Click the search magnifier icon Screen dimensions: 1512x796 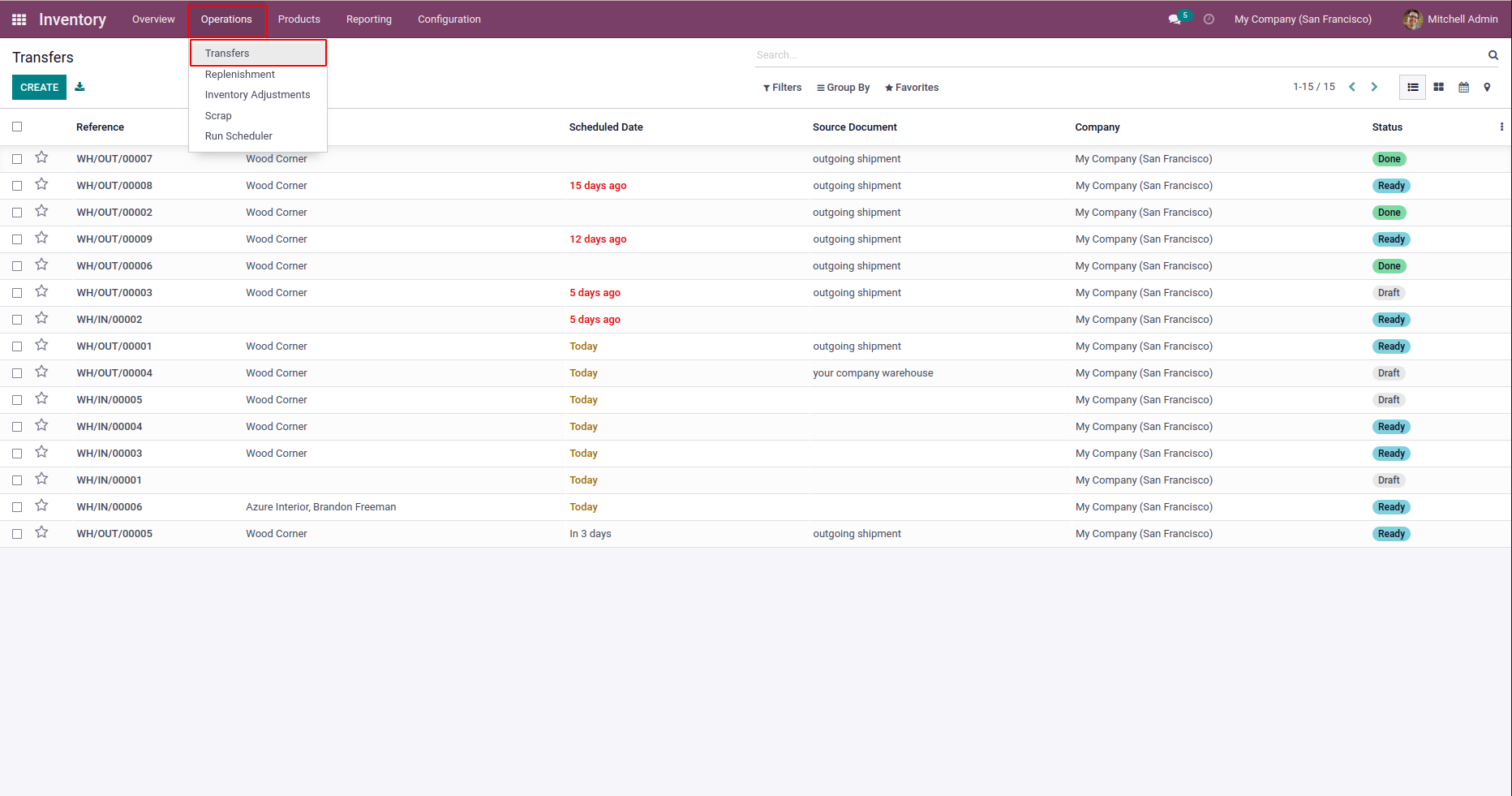coord(1493,55)
